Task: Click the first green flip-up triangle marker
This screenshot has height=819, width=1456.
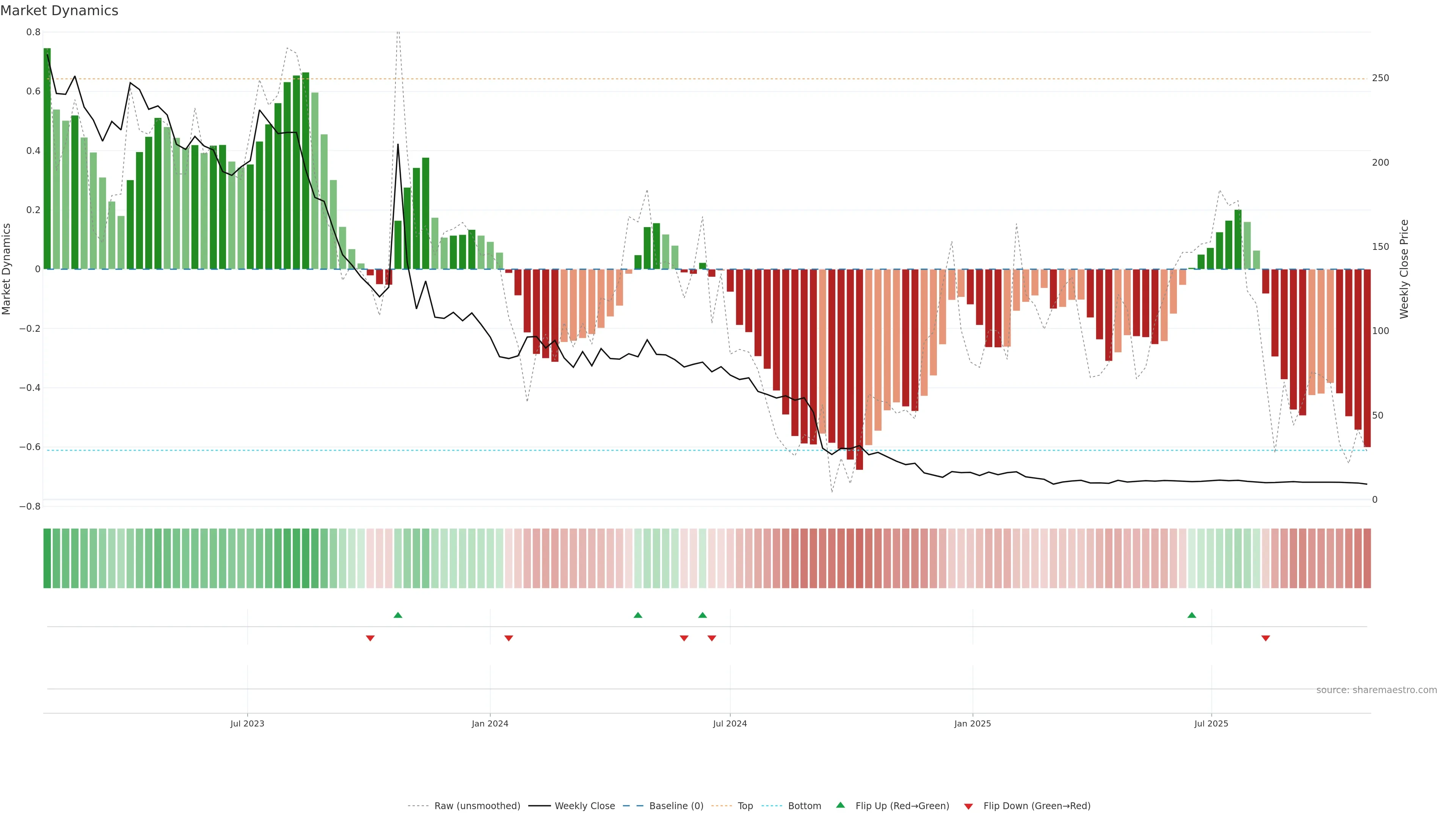Action: 398,615
